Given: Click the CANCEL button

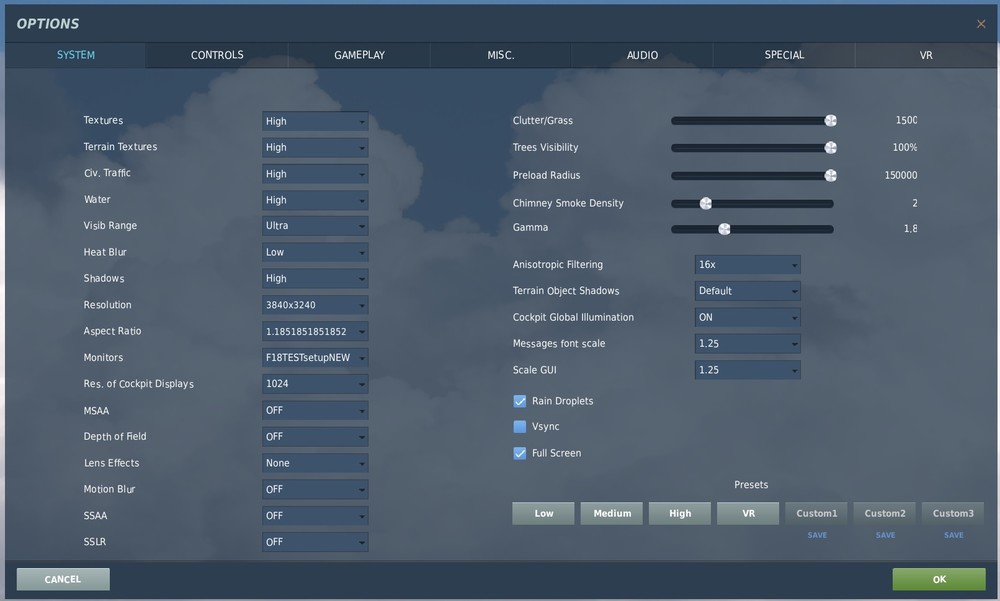Looking at the screenshot, I should 62,579.
